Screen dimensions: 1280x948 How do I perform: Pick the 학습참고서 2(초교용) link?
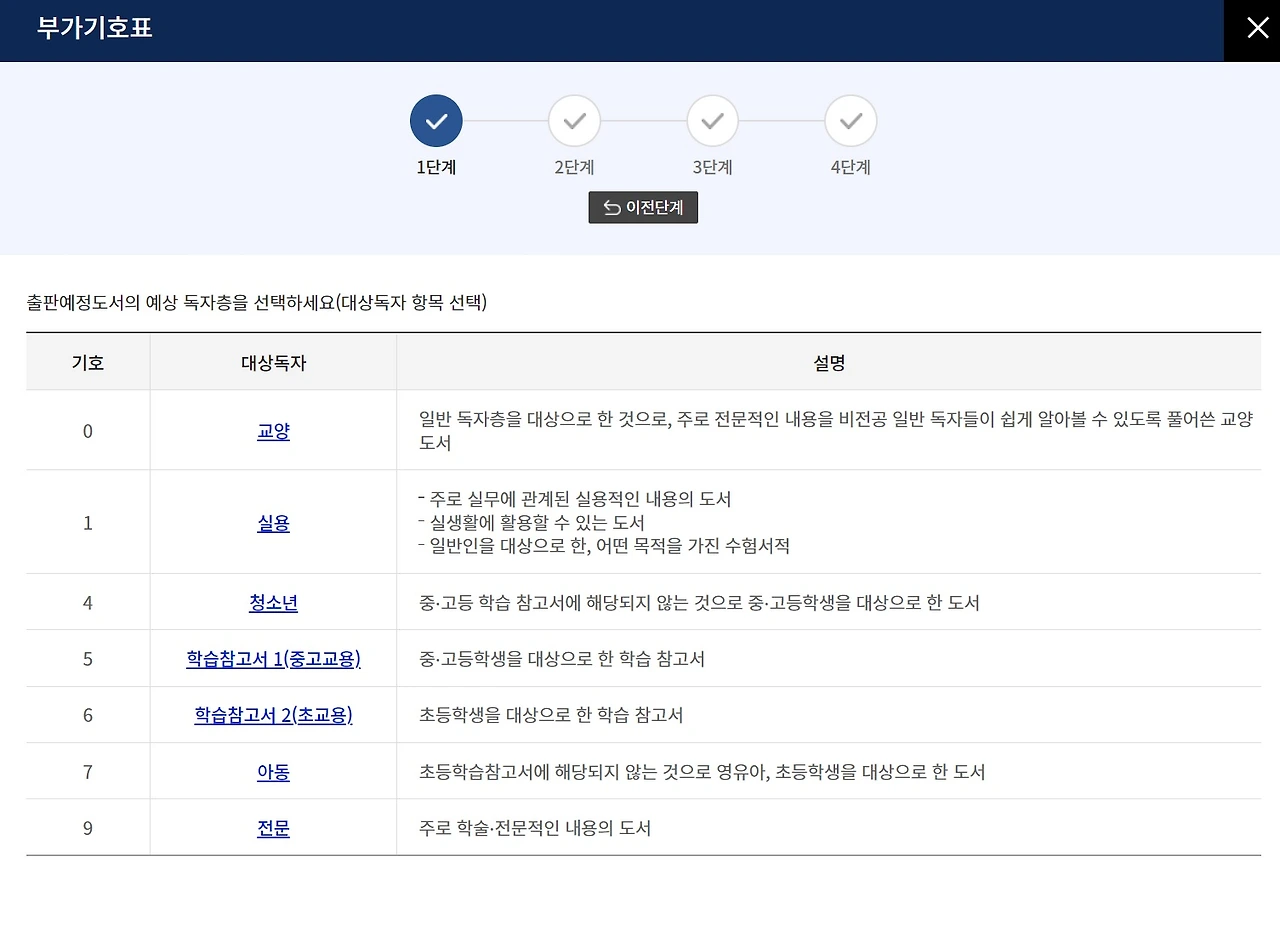(273, 715)
